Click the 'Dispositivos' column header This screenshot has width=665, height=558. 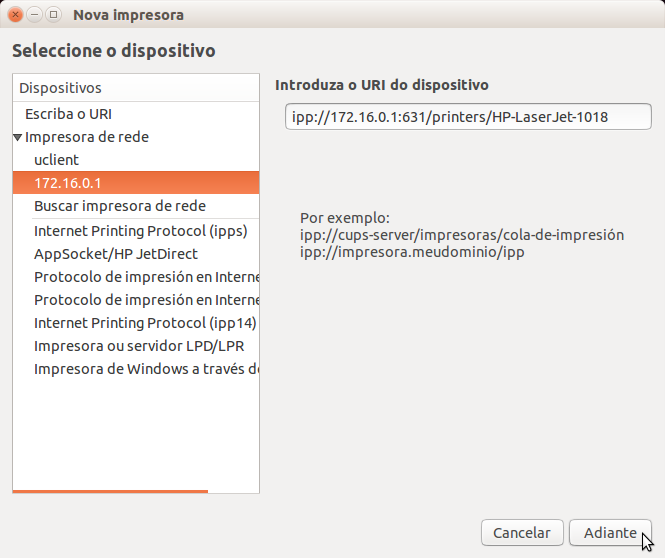pos(136,88)
